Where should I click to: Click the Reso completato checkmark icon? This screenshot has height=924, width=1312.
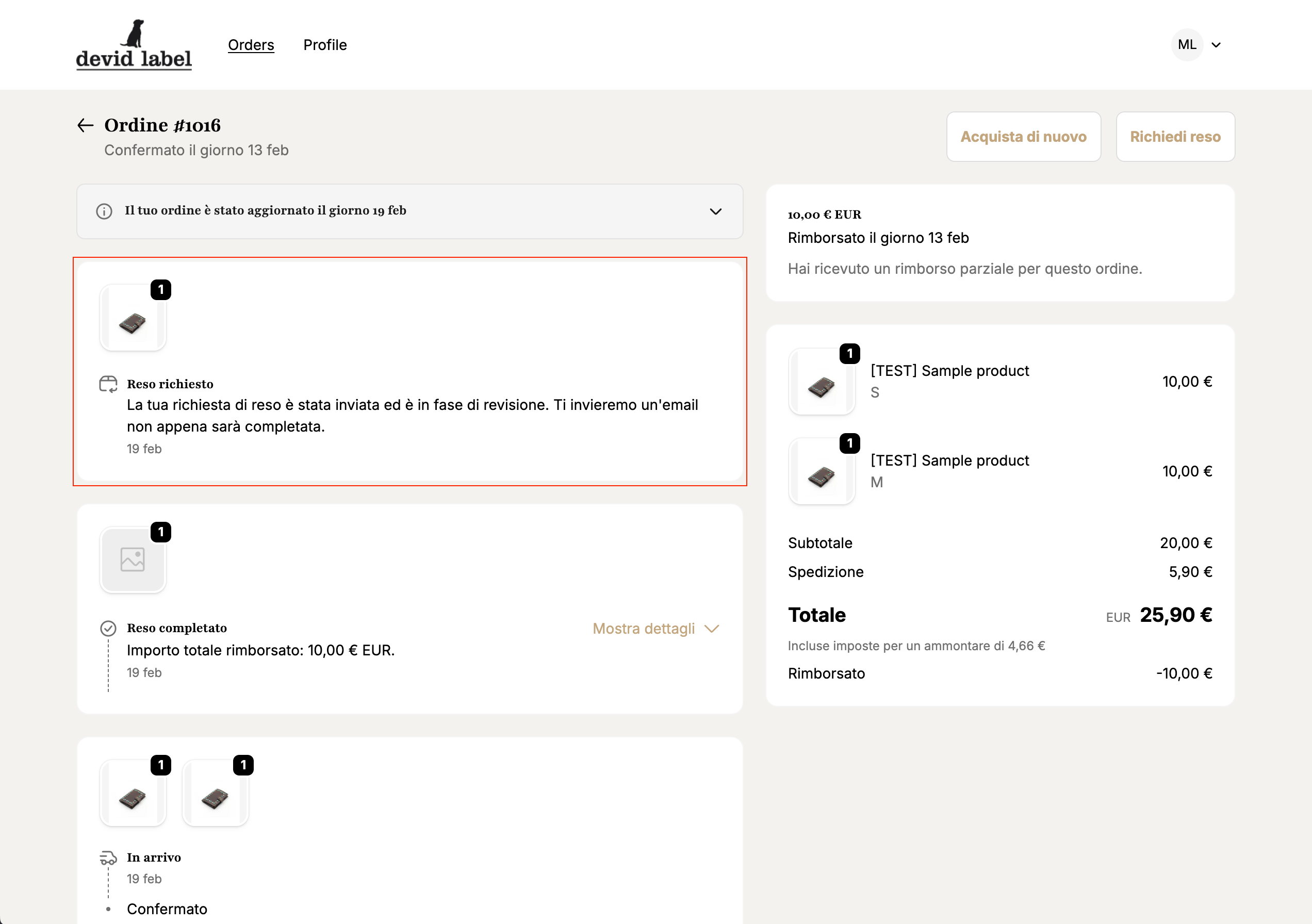[108, 628]
